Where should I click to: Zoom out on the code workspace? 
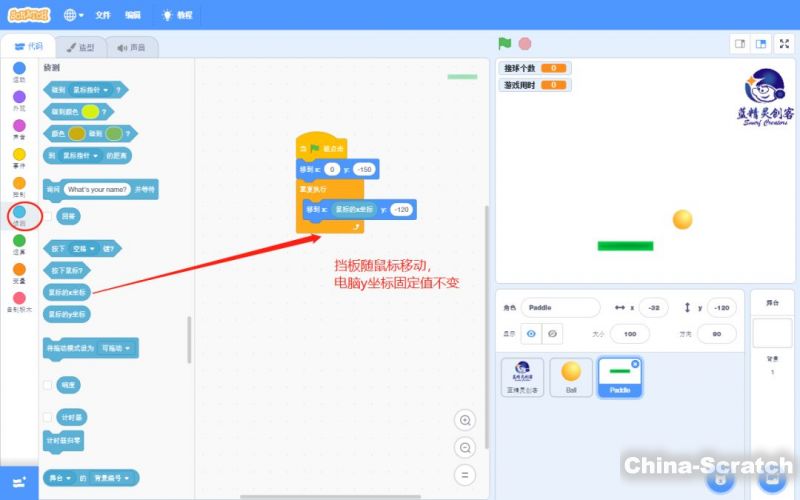(x=464, y=447)
